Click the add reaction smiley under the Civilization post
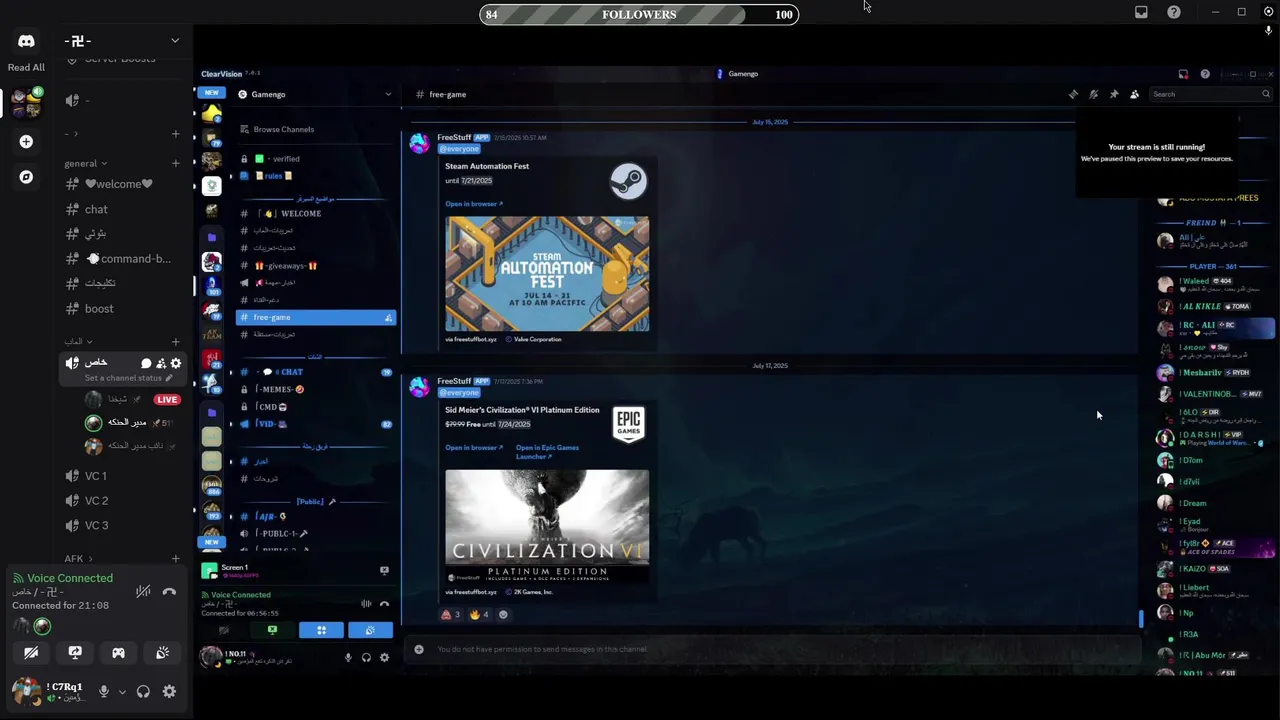Viewport: 1280px width, 720px height. point(503,614)
